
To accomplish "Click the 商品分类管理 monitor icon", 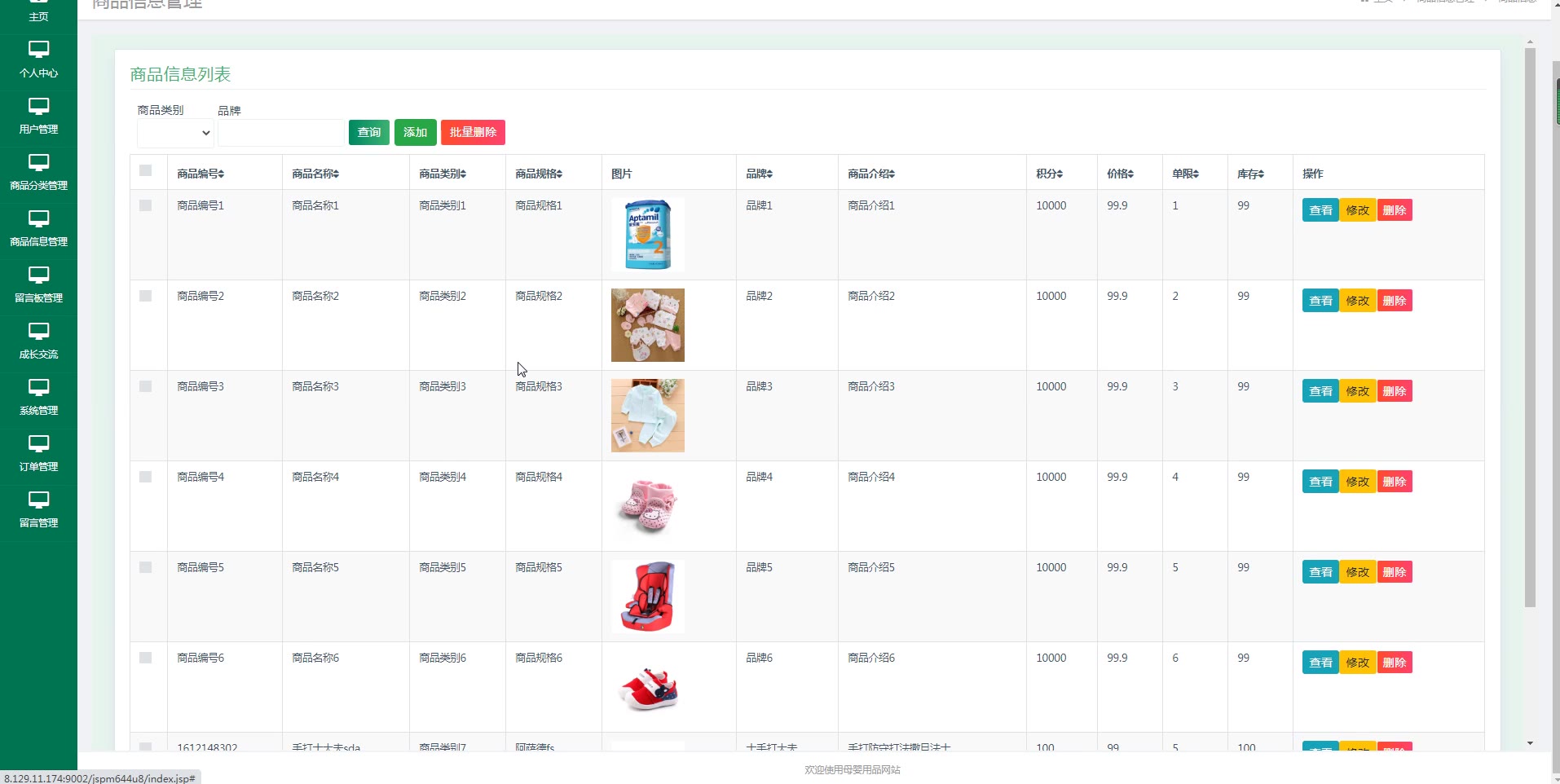I will (38, 162).
